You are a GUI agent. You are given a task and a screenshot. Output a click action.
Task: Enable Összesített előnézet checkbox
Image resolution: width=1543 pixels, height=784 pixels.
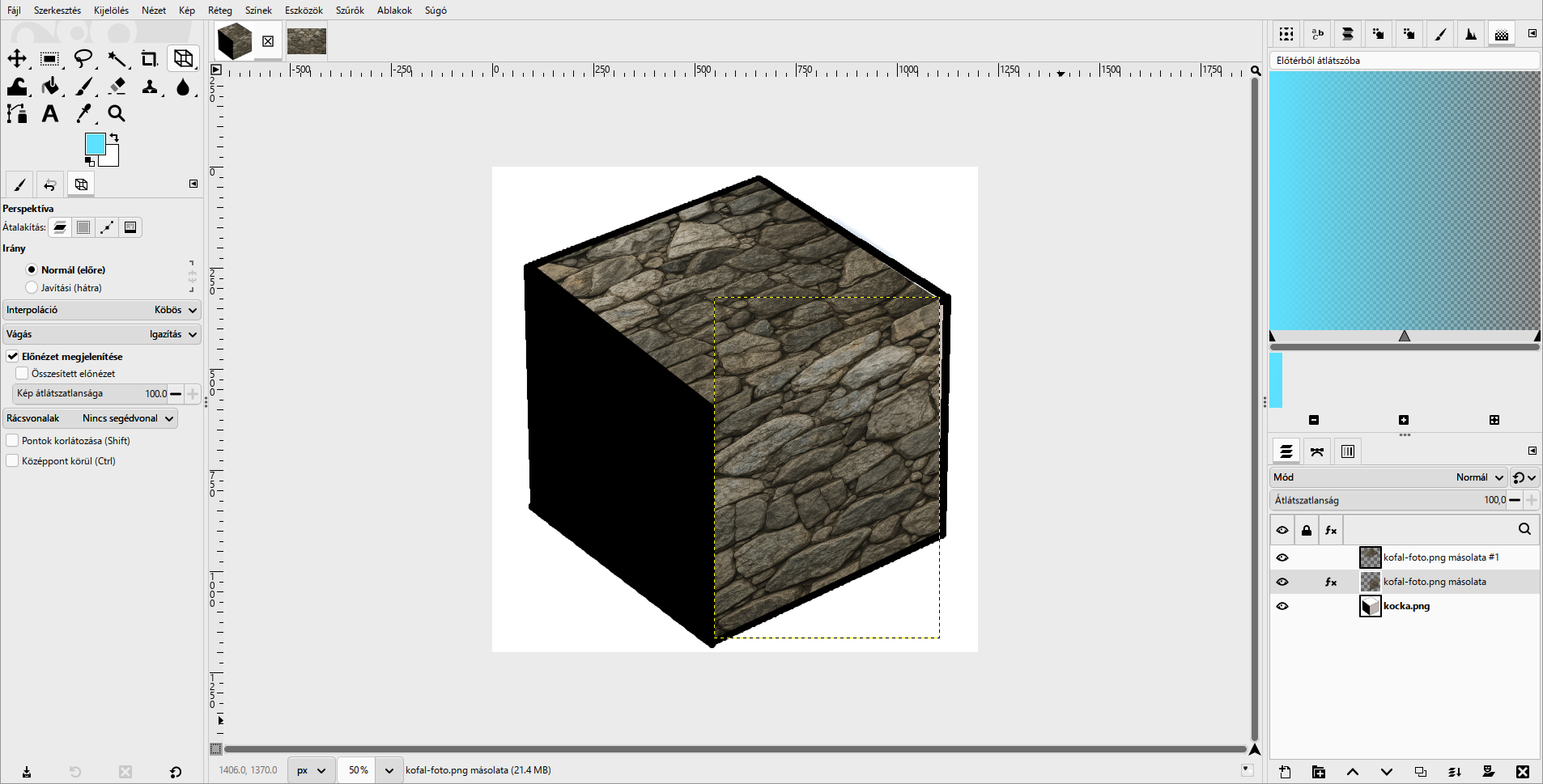[x=22, y=373]
